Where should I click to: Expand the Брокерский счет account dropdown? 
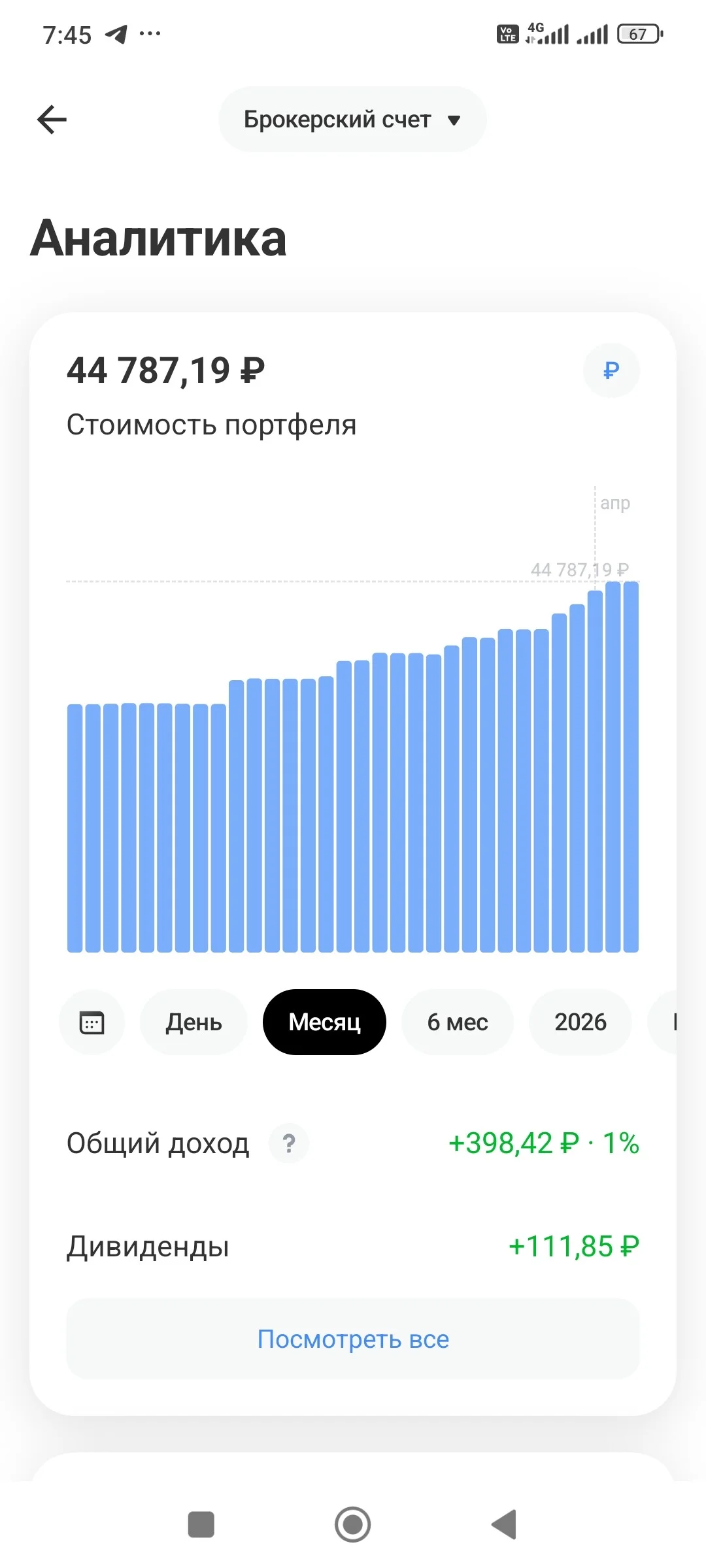pyautogui.click(x=353, y=120)
